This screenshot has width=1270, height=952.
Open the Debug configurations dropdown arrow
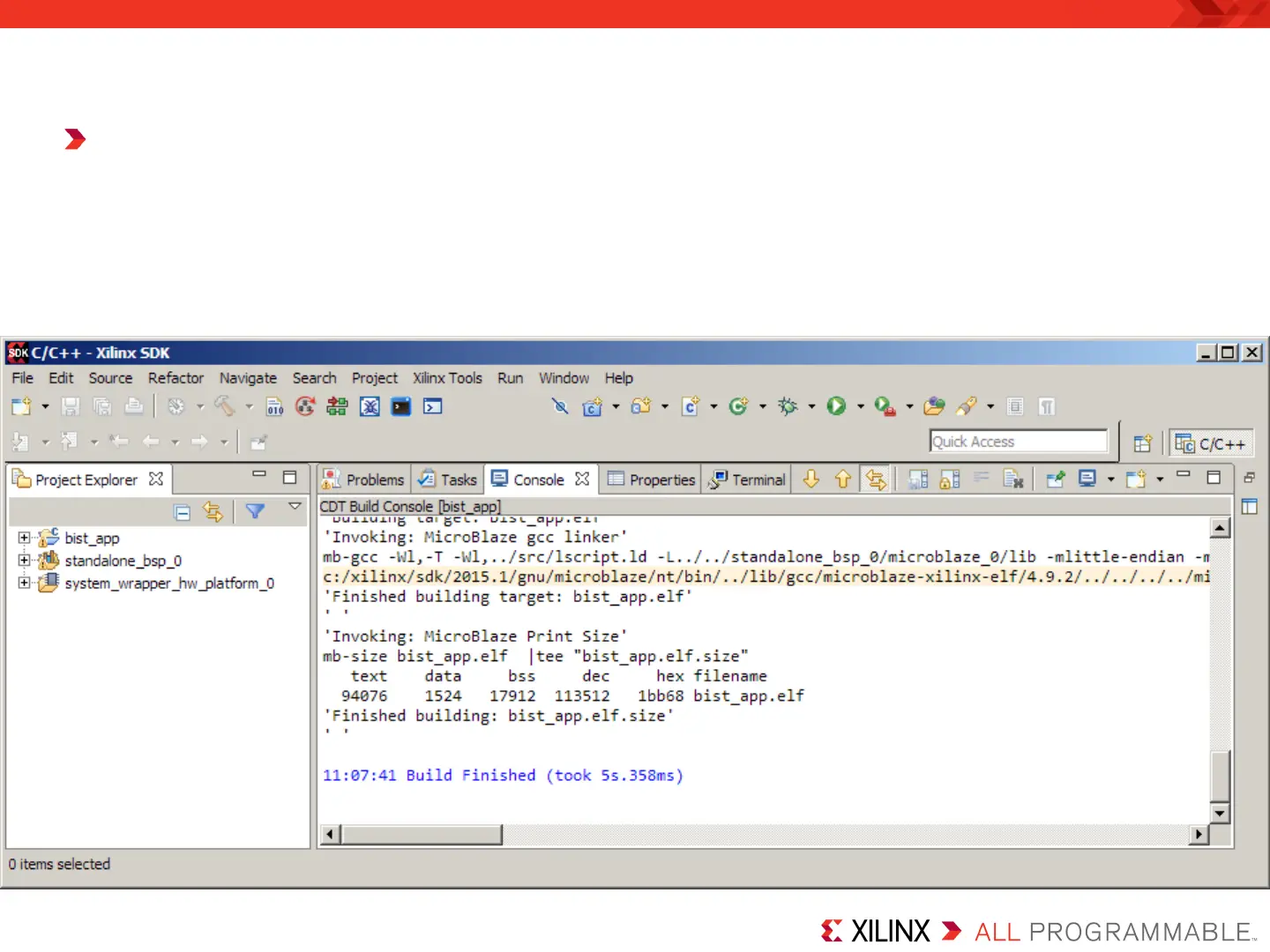click(811, 406)
